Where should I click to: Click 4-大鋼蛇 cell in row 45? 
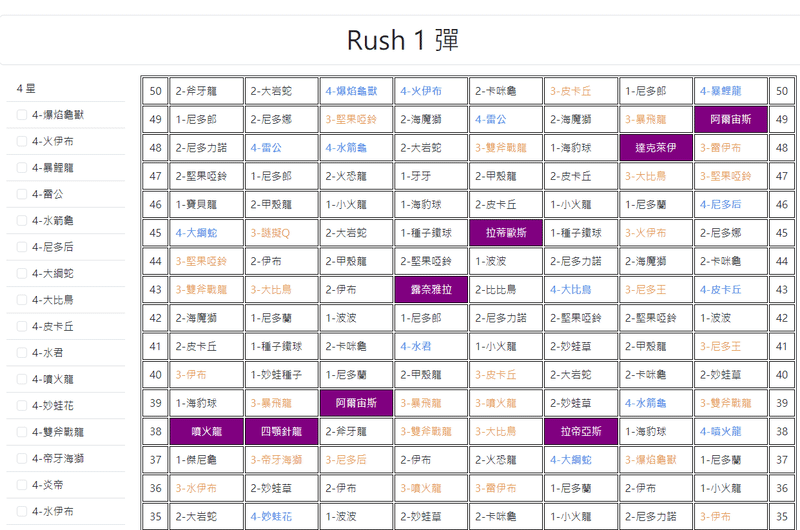pos(207,233)
